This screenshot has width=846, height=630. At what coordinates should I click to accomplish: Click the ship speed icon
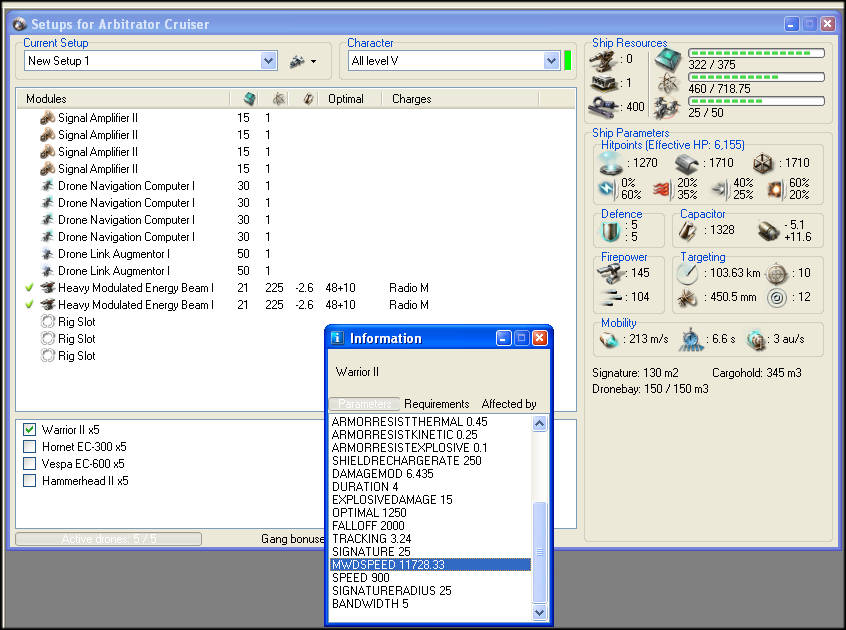pyautogui.click(x=609, y=340)
